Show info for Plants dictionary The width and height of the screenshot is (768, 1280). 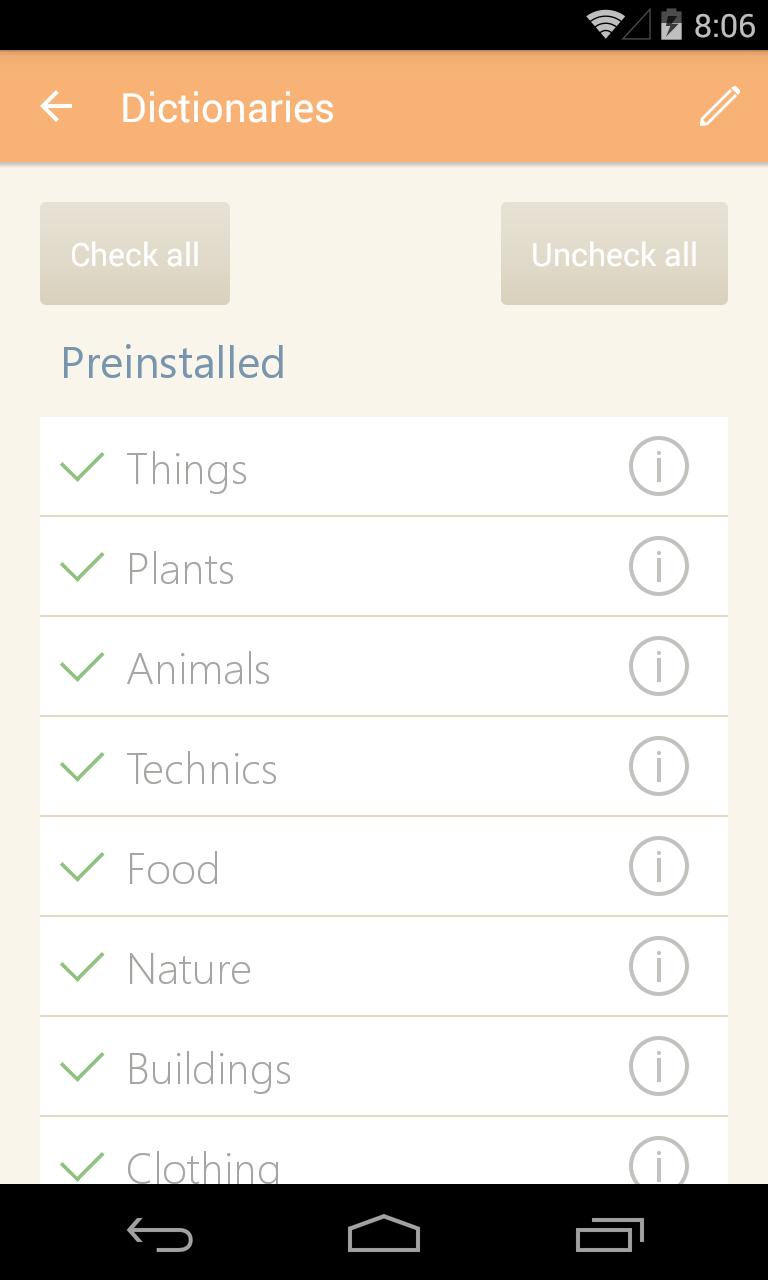[658, 566]
